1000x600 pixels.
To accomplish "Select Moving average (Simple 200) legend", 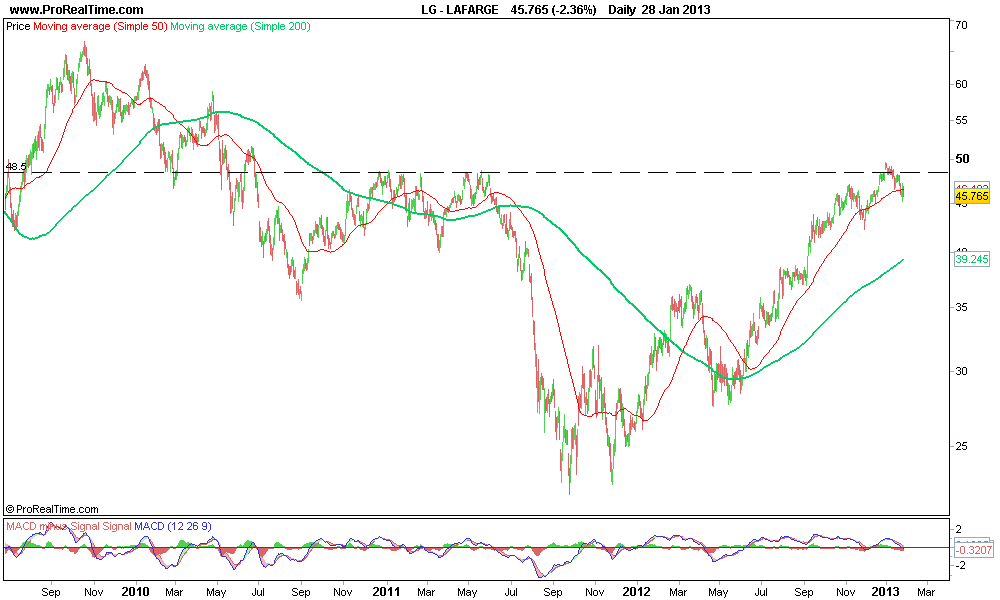I will click(240, 27).
